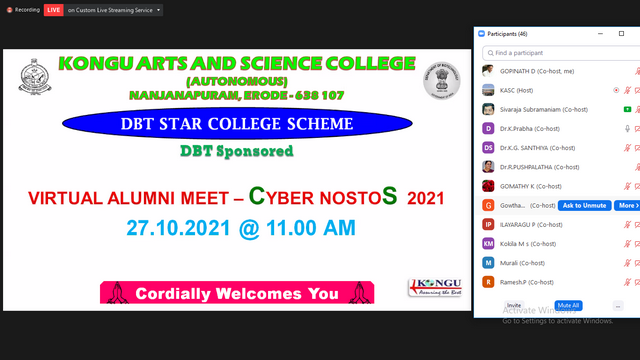The image size is (640, 360).
Task: Click green screen-share icon beside Sivaraja Subramaniam
Action: click(x=627, y=109)
